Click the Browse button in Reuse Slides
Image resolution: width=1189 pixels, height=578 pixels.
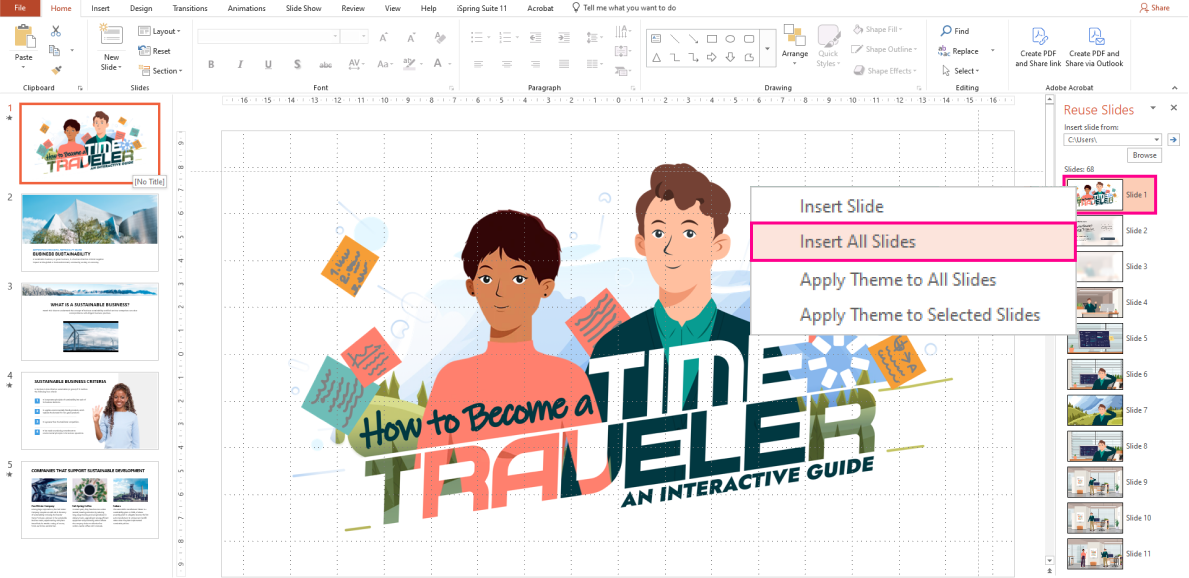click(x=1144, y=155)
